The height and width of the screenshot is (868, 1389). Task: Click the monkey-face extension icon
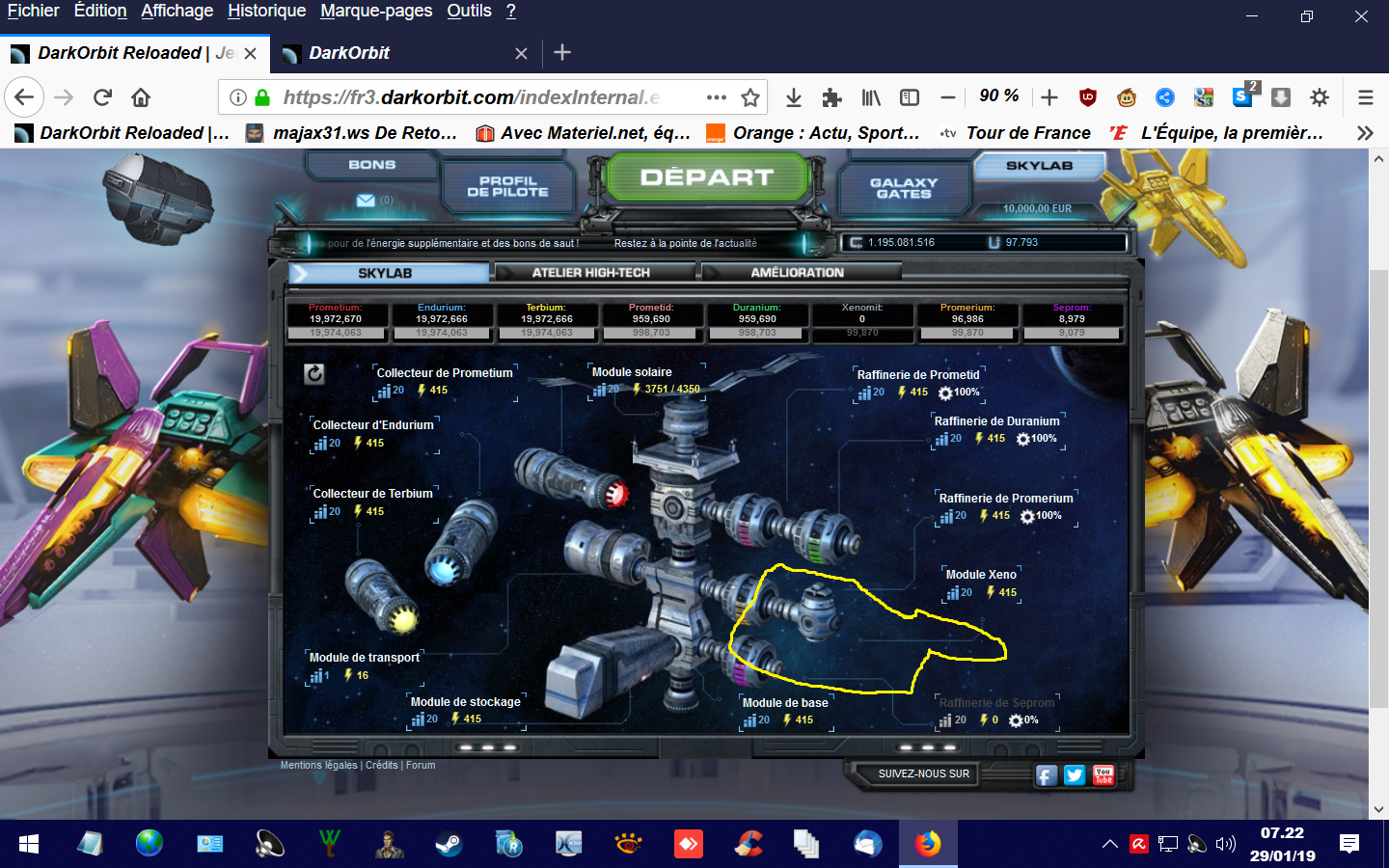1127,97
